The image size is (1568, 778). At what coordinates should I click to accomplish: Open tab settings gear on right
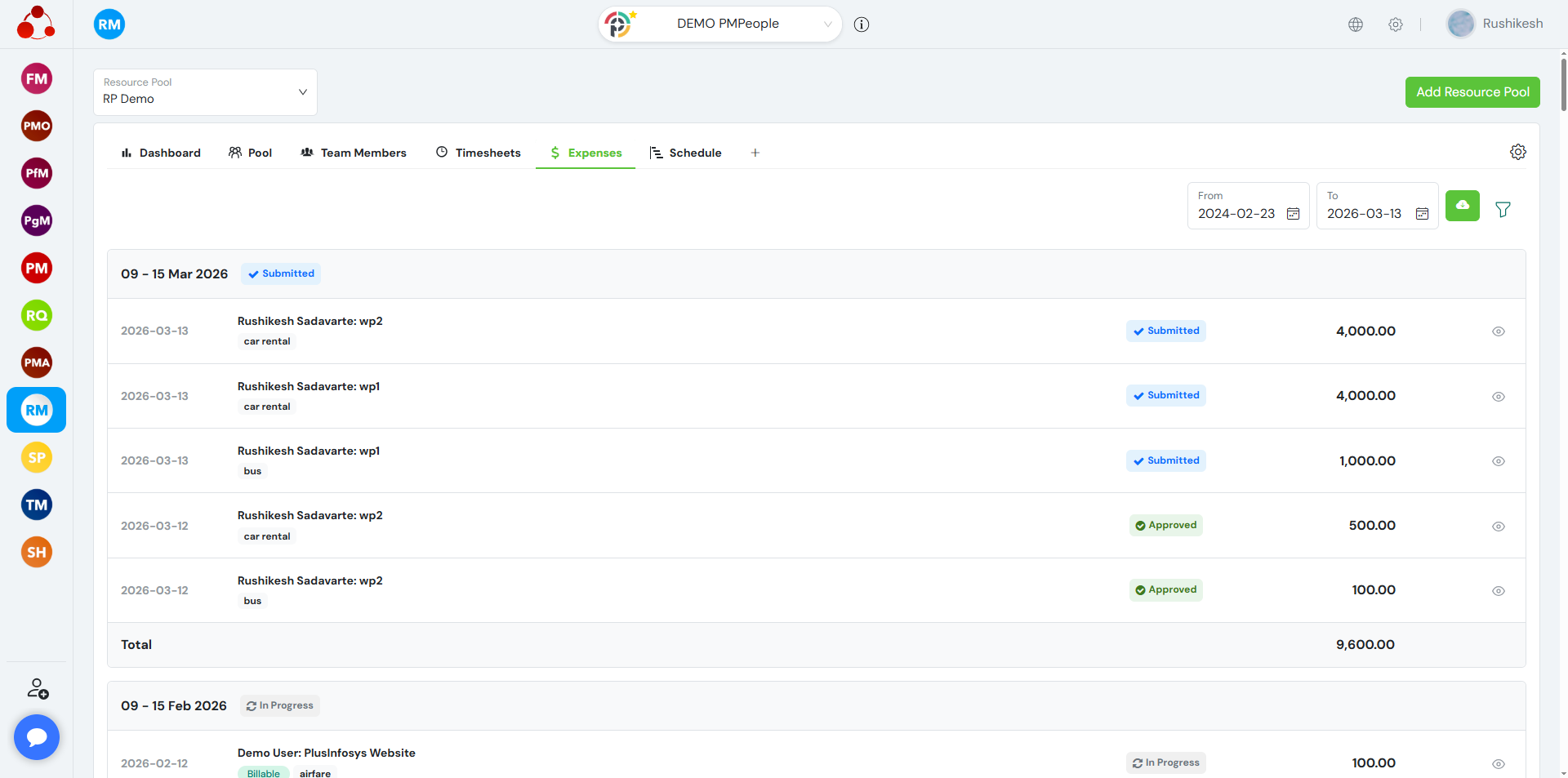pos(1517,153)
